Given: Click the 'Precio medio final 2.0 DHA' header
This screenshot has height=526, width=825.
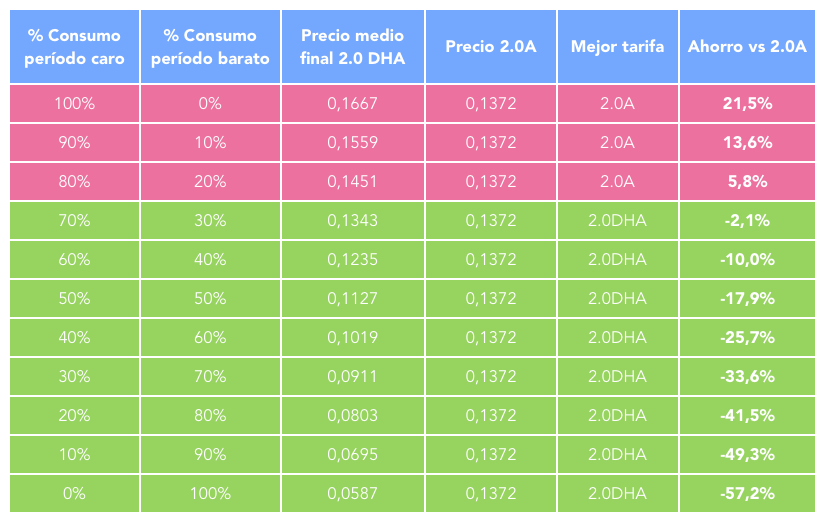Looking at the screenshot, I should click(353, 47).
